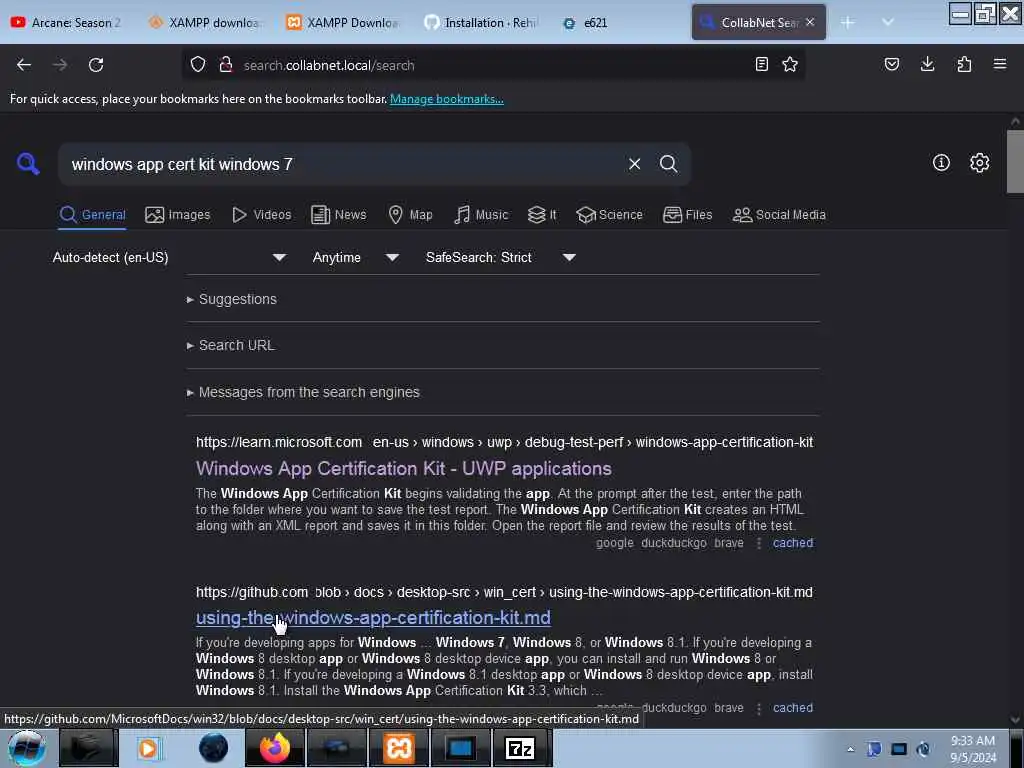1024x768 pixels.
Task: Select the Map search category
Action: pyautogui.click(x=410, y=215)
